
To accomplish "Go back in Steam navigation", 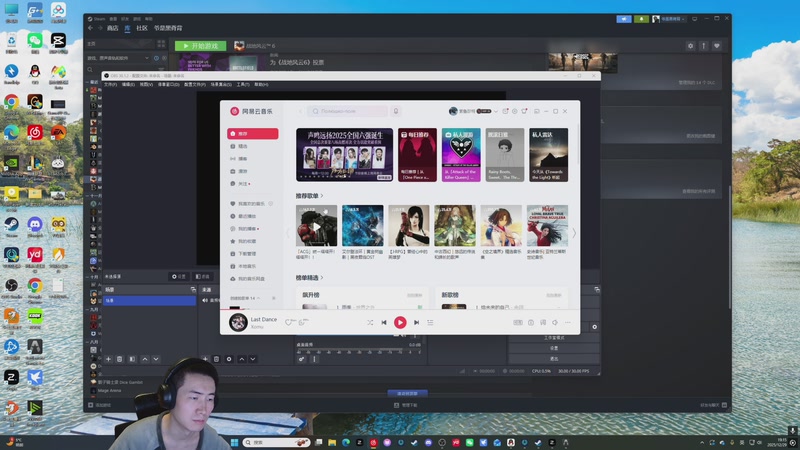I will [90, 28].
